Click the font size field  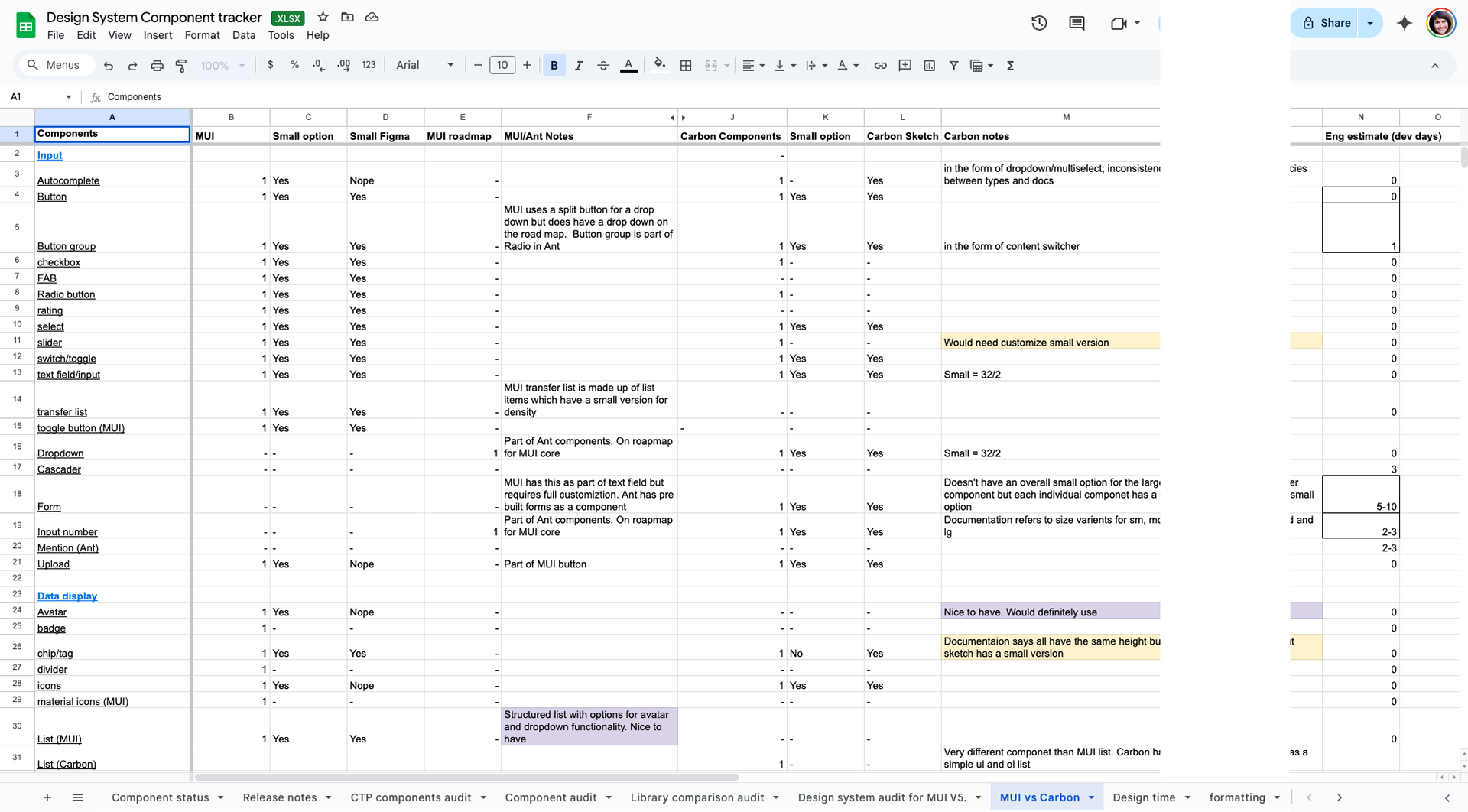coord(502,66)
